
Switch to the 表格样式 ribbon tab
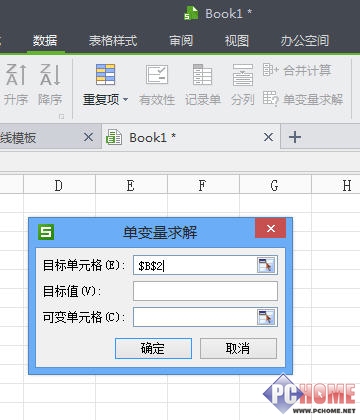pyautogui.click(x=113, y=41)
